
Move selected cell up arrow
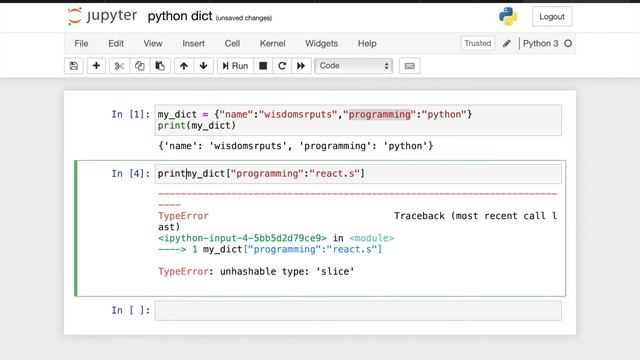point(184,66)
